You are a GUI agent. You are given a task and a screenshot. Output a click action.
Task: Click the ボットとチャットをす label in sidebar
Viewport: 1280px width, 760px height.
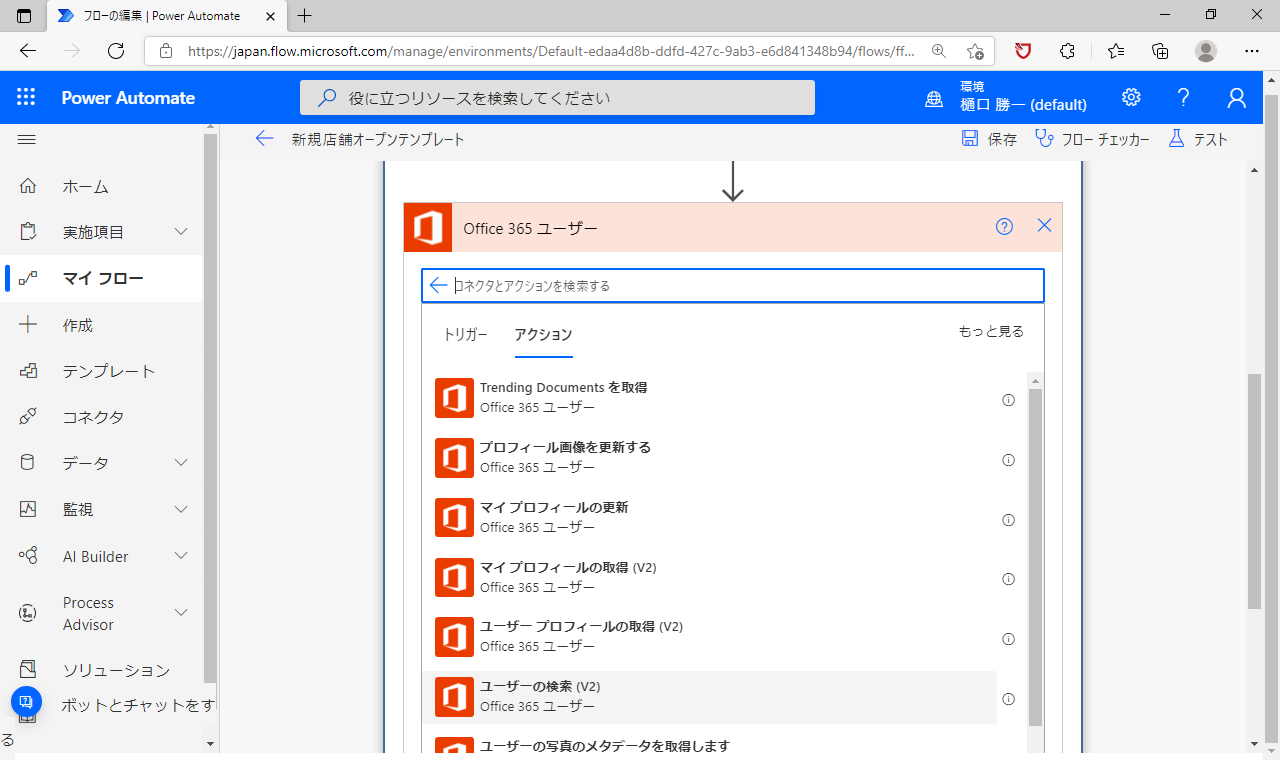[x=138, y=705]
